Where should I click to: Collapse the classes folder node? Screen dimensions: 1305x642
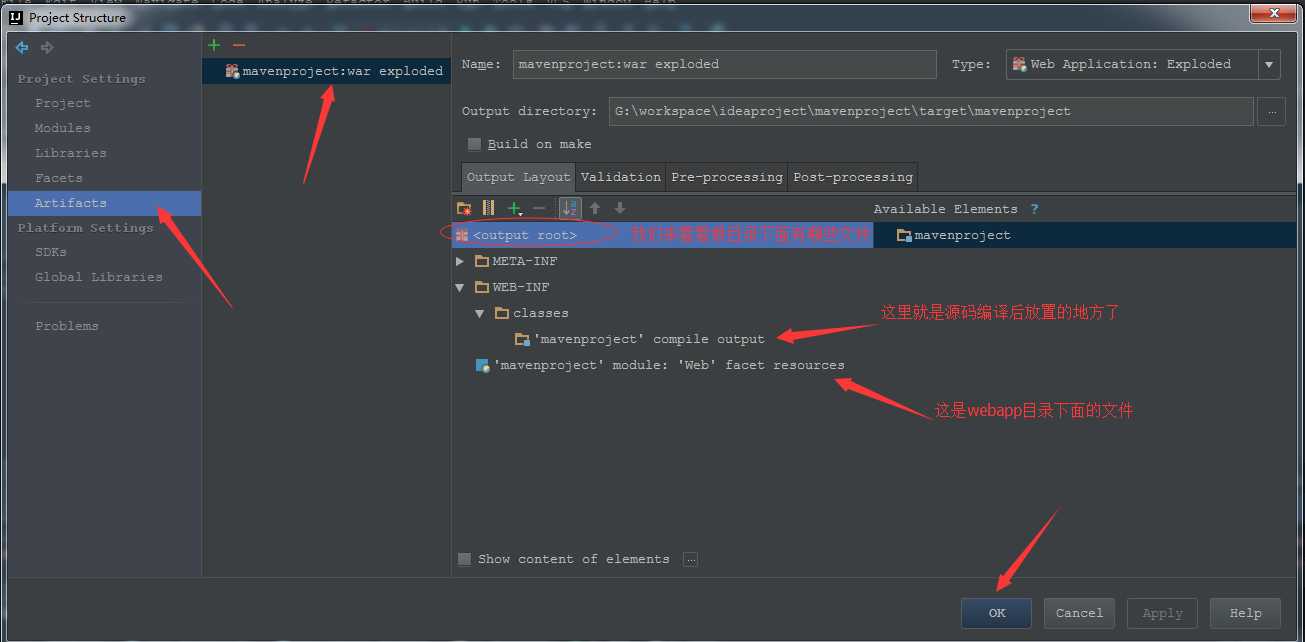click(x=480, y=313)
